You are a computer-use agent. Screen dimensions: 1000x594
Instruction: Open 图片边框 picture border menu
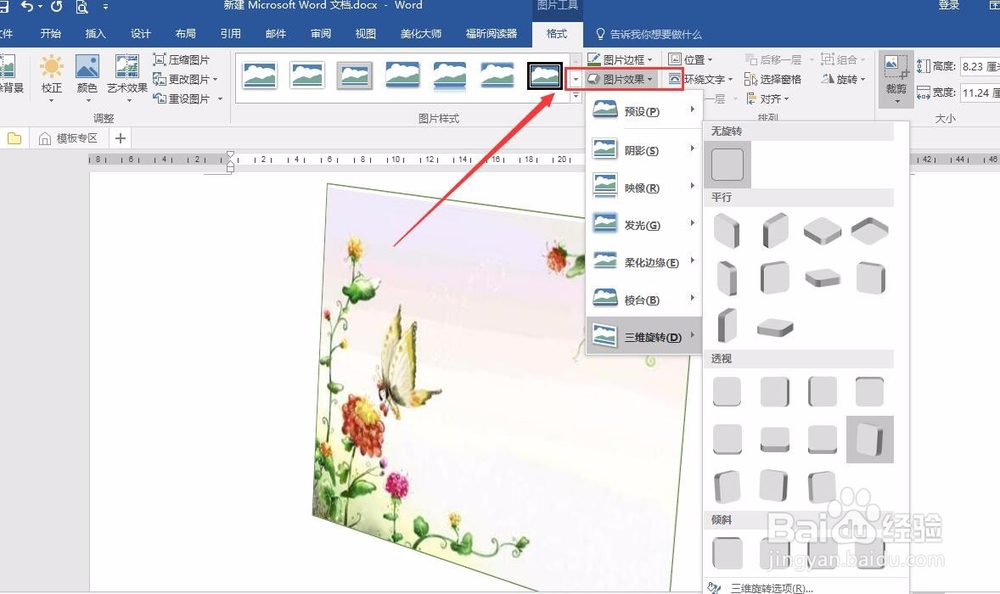(x=620, y=59)
